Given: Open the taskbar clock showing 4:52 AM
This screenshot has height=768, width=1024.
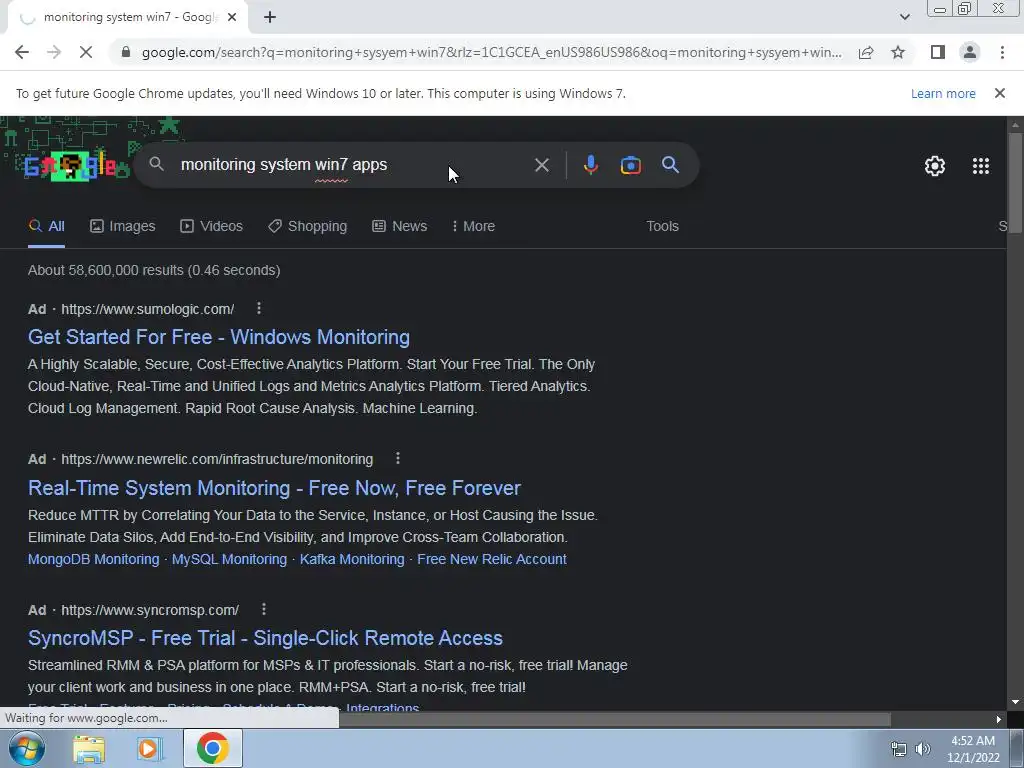Looking at the screenshot, I should pos(973,749).
